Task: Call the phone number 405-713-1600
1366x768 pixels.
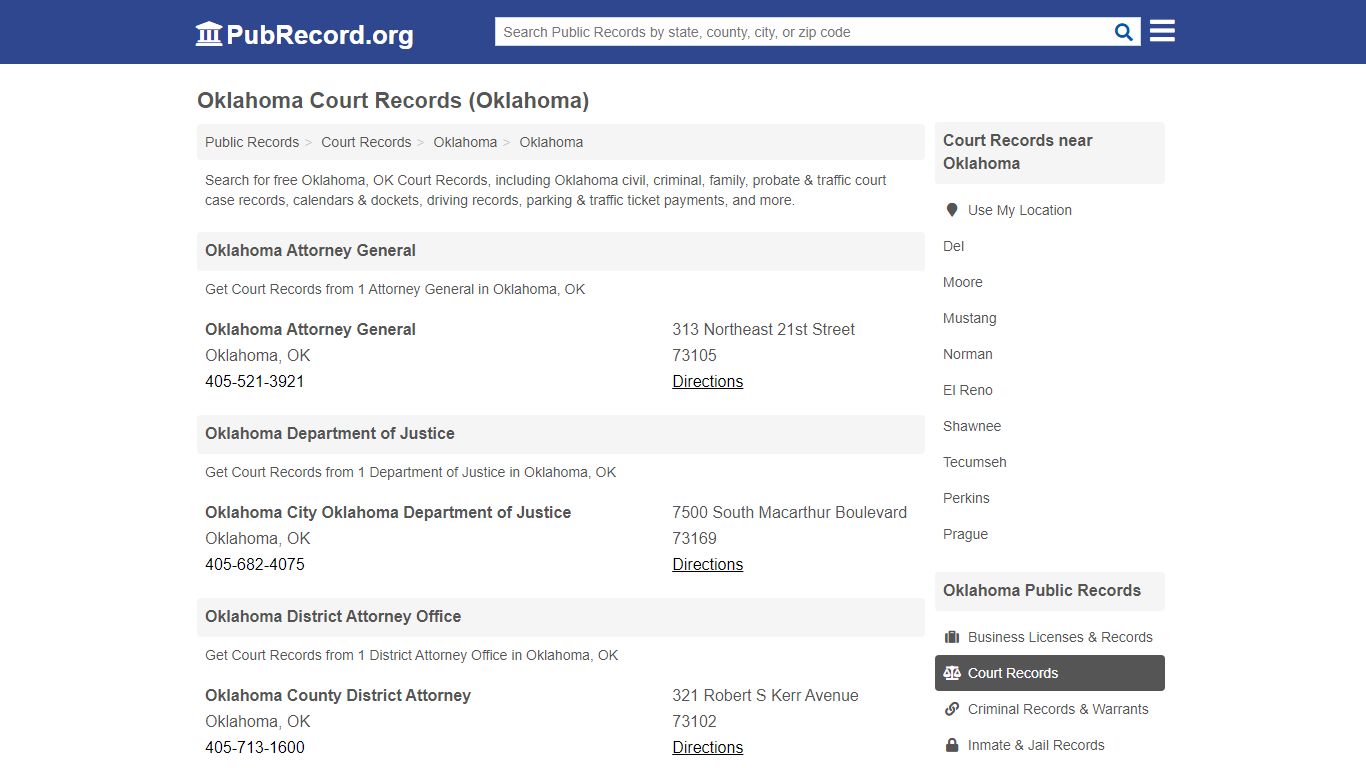Action: pos(255,747)
